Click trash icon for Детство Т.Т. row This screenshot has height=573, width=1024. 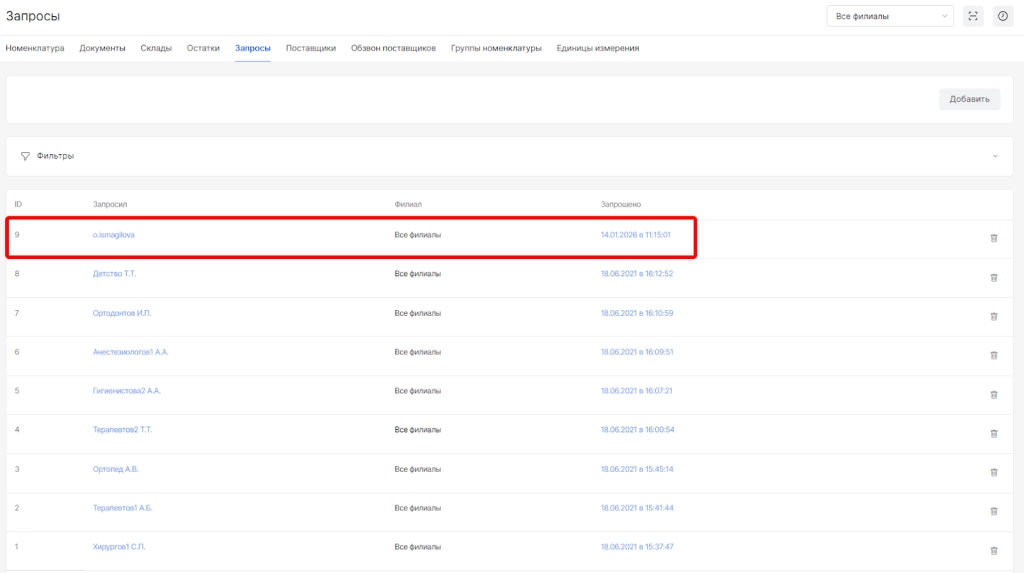pos(993,277)
